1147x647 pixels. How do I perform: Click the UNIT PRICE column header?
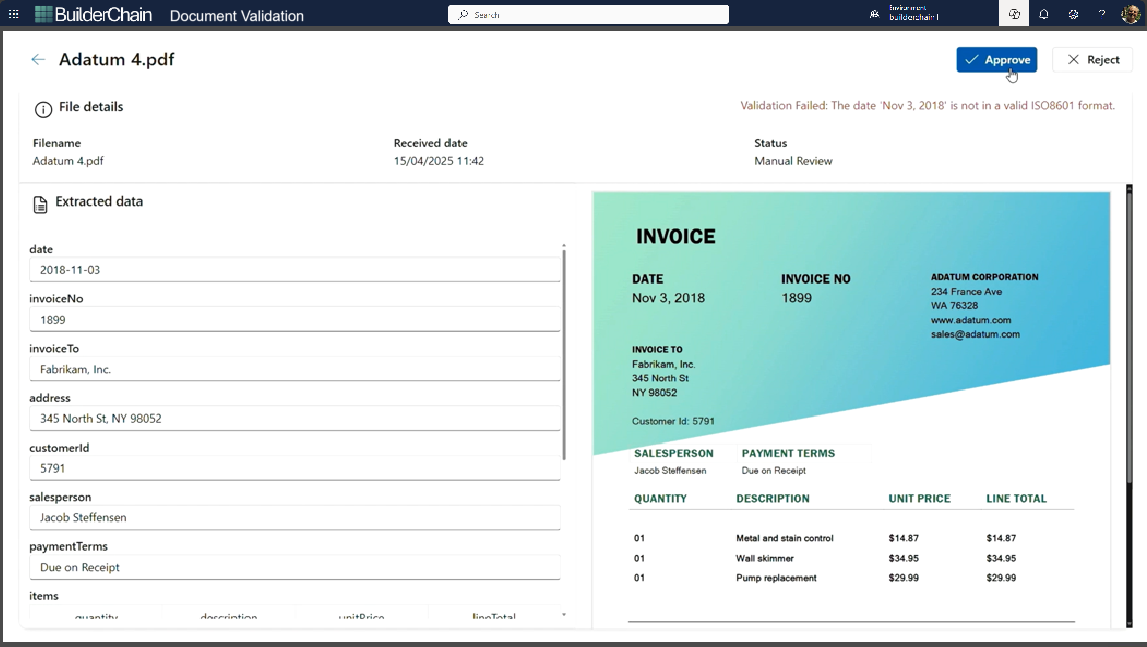coord(920,498)
